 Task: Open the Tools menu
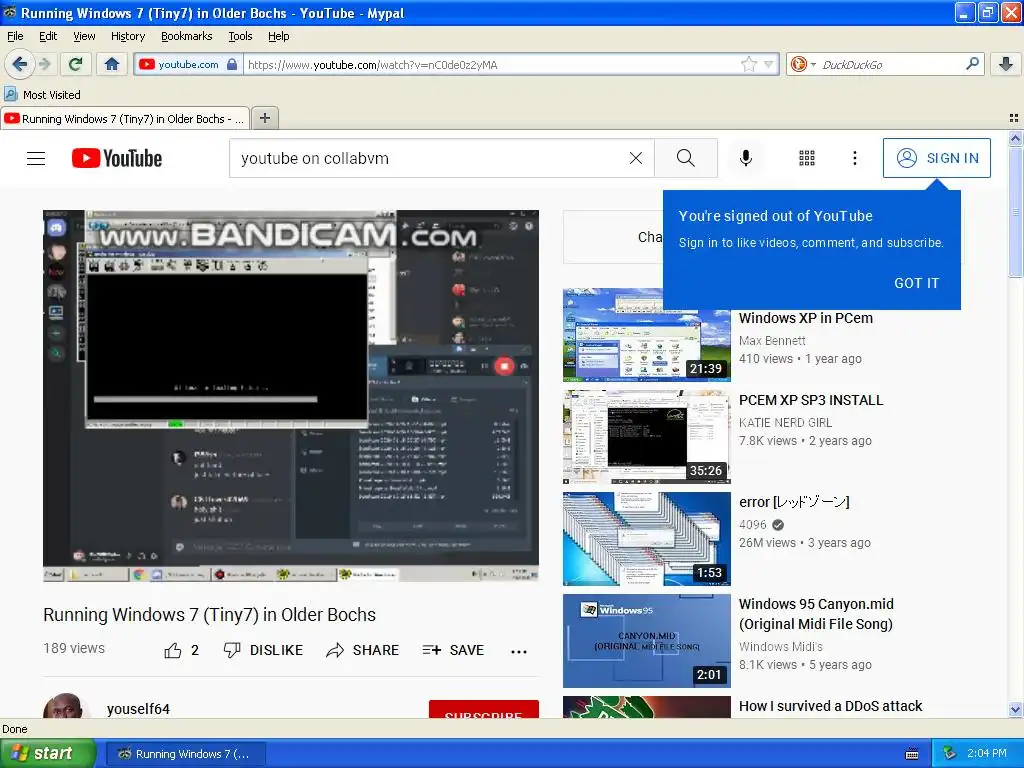(240, 36)
